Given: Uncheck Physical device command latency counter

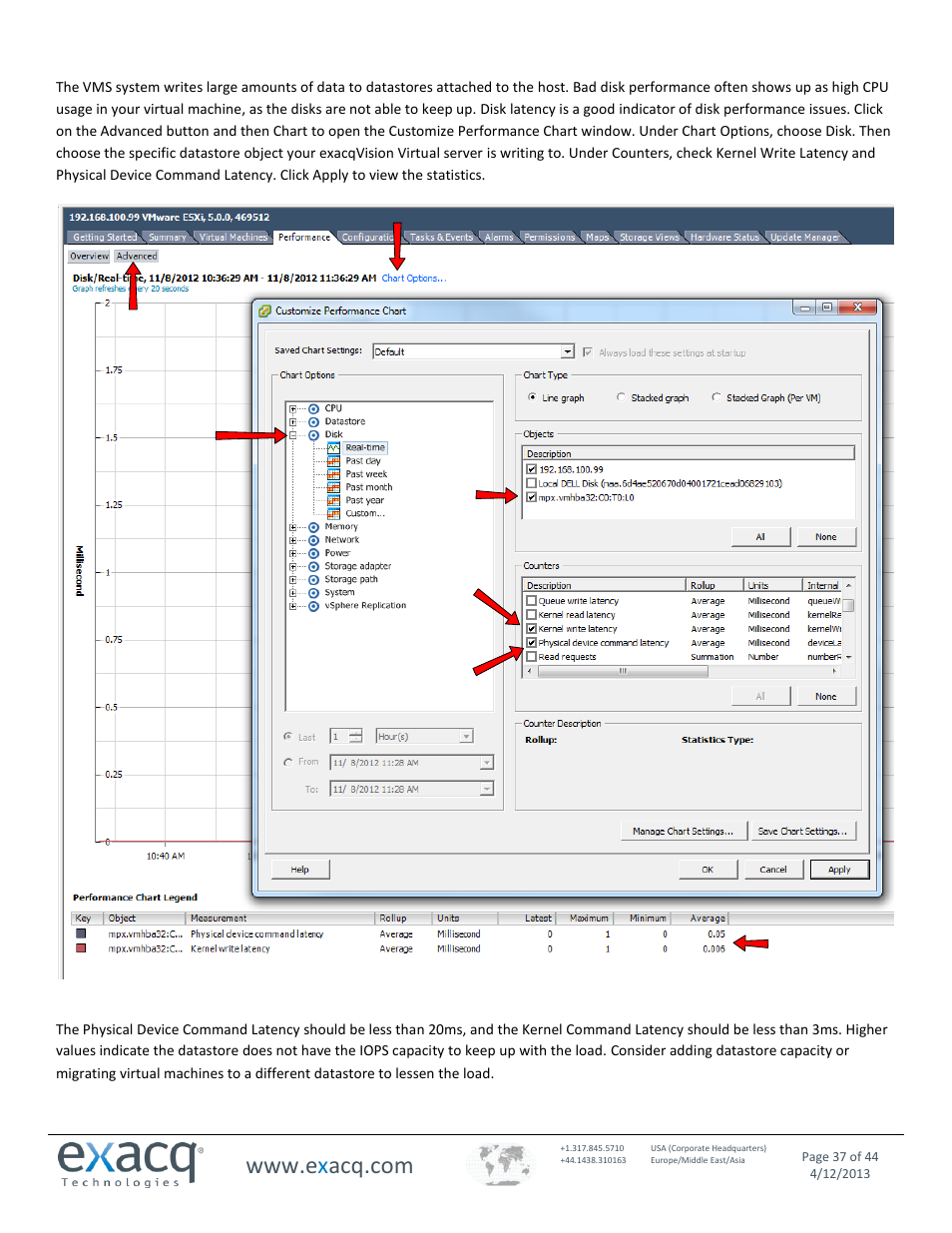Looking at the screenshot, I should click(532, 643).
